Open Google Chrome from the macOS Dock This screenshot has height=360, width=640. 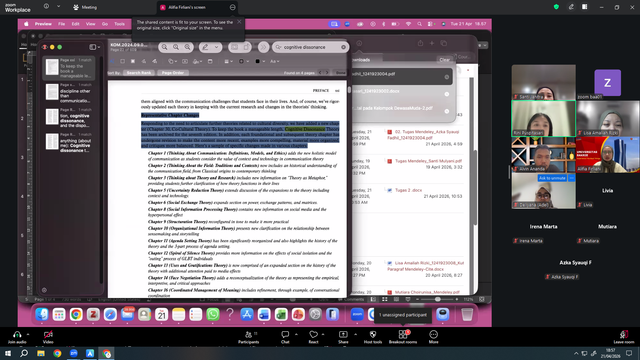point(76,314)
